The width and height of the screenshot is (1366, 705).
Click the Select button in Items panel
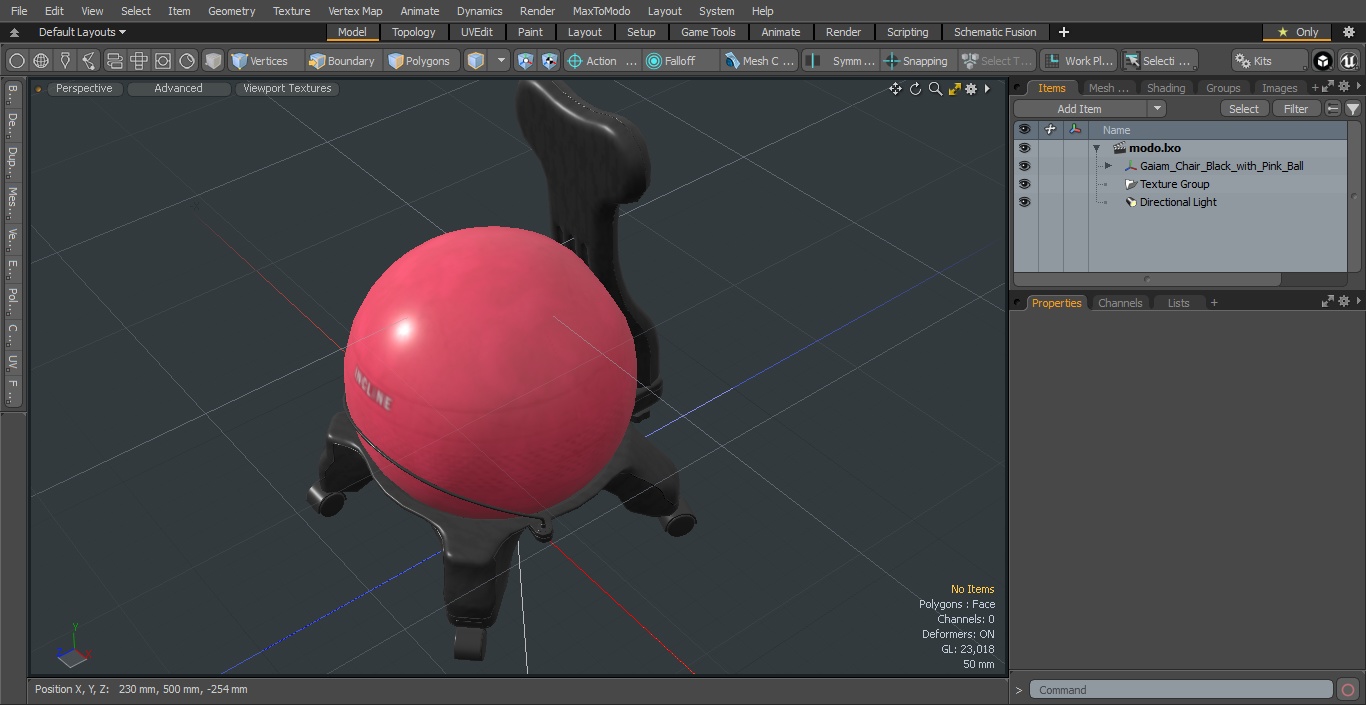pos(1244,109)
